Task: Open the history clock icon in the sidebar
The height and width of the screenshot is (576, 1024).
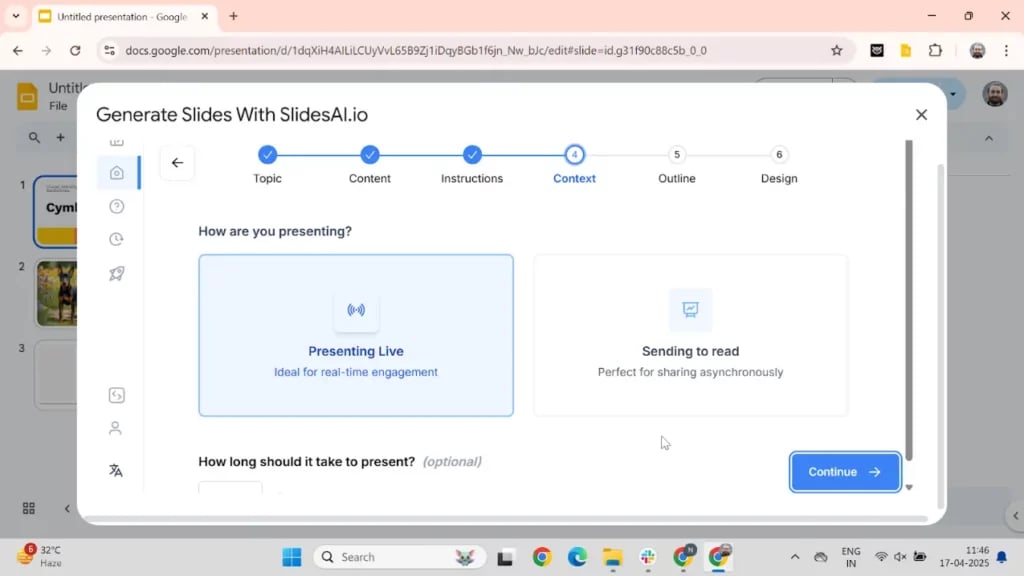Action: [x=116, y=239]
